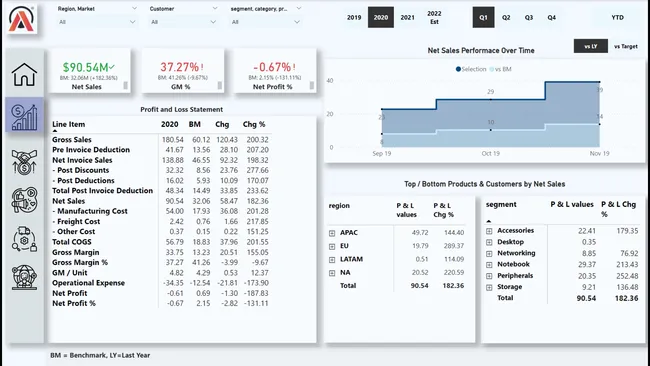Expand the Peripherals segment row

[489, 276]
